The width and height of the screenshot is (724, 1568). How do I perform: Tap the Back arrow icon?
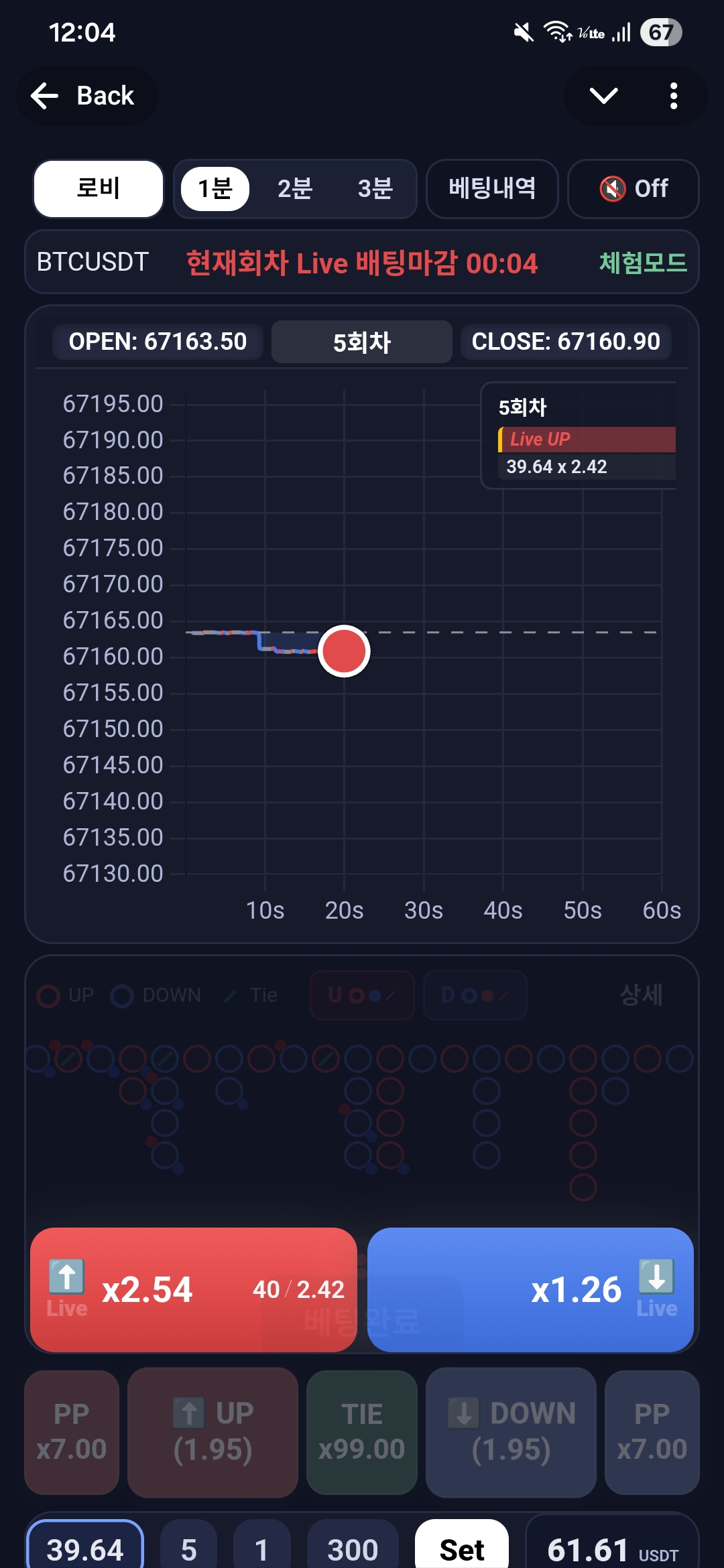tap(46, 96)
